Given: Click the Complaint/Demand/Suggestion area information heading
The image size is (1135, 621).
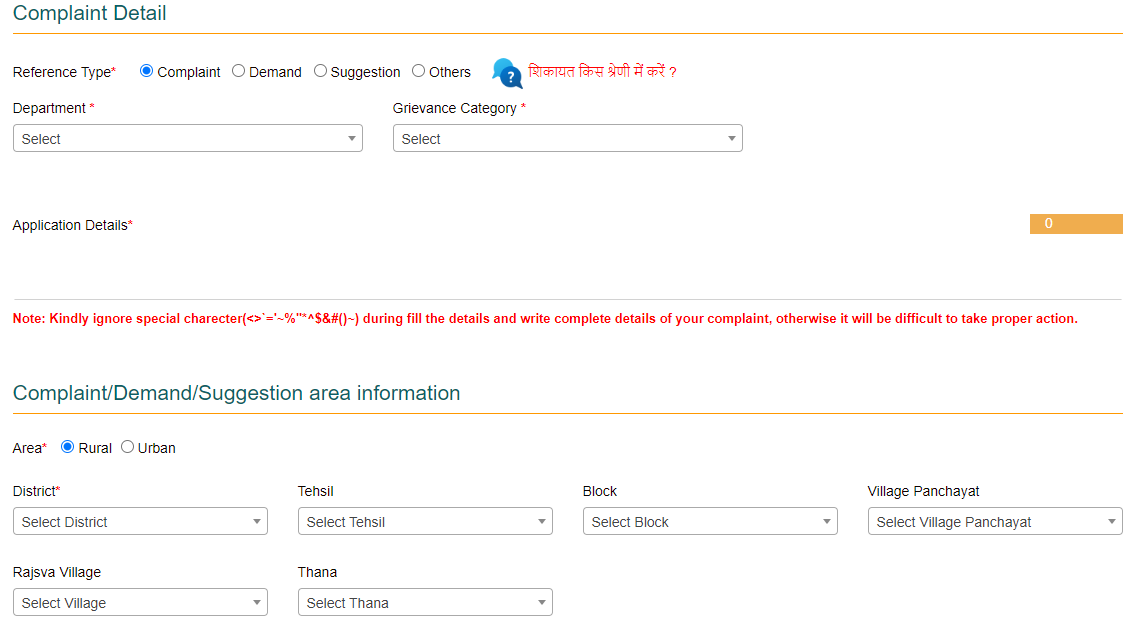Looking at the screenshot, I should pos(236,393).
